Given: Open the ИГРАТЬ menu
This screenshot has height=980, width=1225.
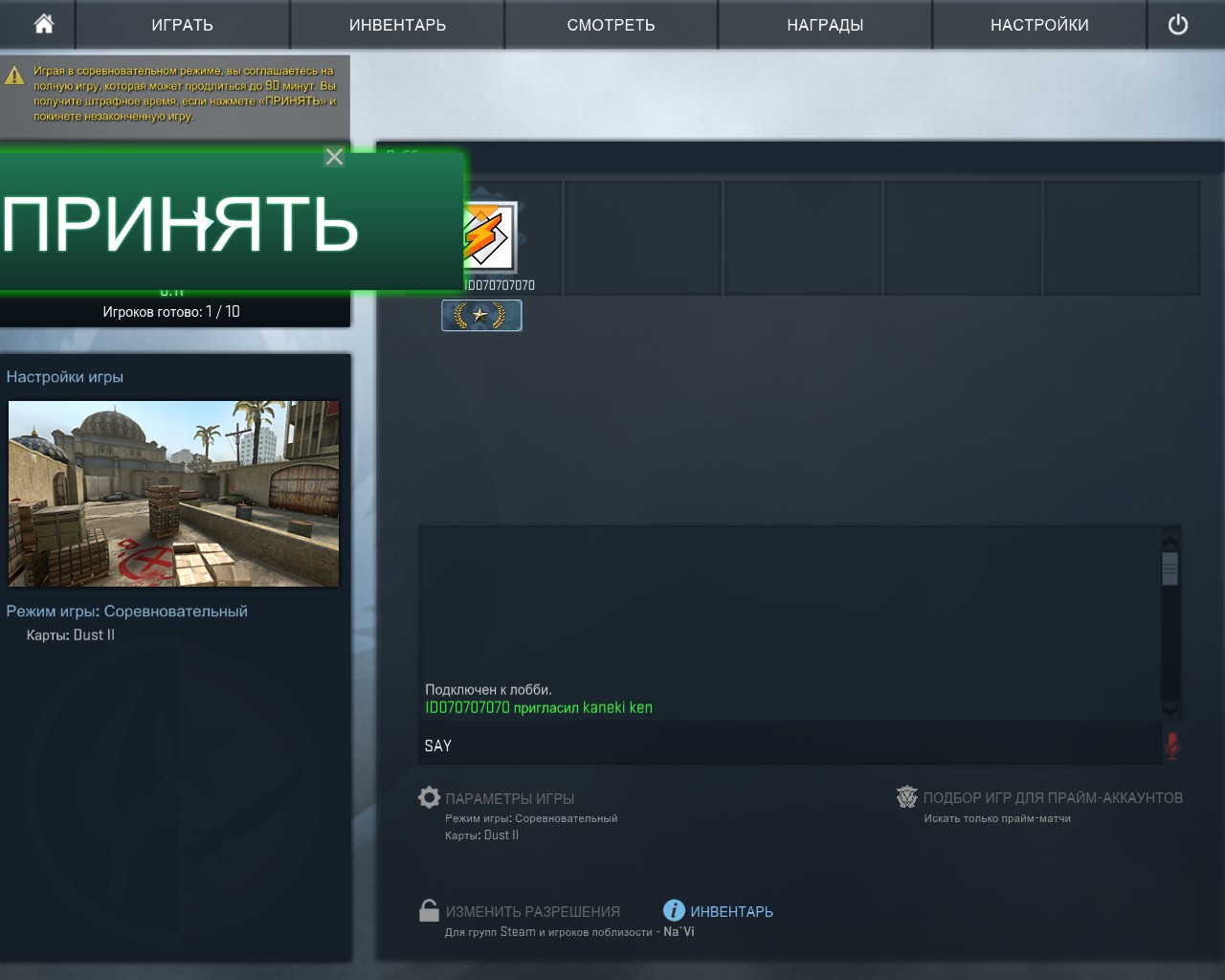Looking at the screenshot, I should [182, 25].
